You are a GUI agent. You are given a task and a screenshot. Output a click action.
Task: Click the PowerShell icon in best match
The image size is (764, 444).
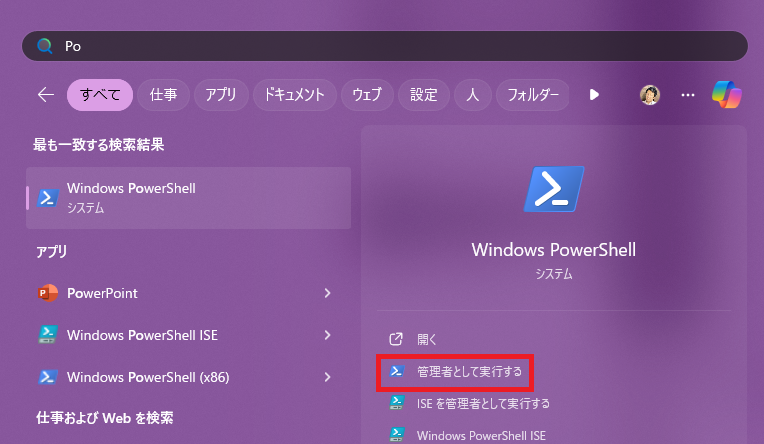tap(48, 198)
